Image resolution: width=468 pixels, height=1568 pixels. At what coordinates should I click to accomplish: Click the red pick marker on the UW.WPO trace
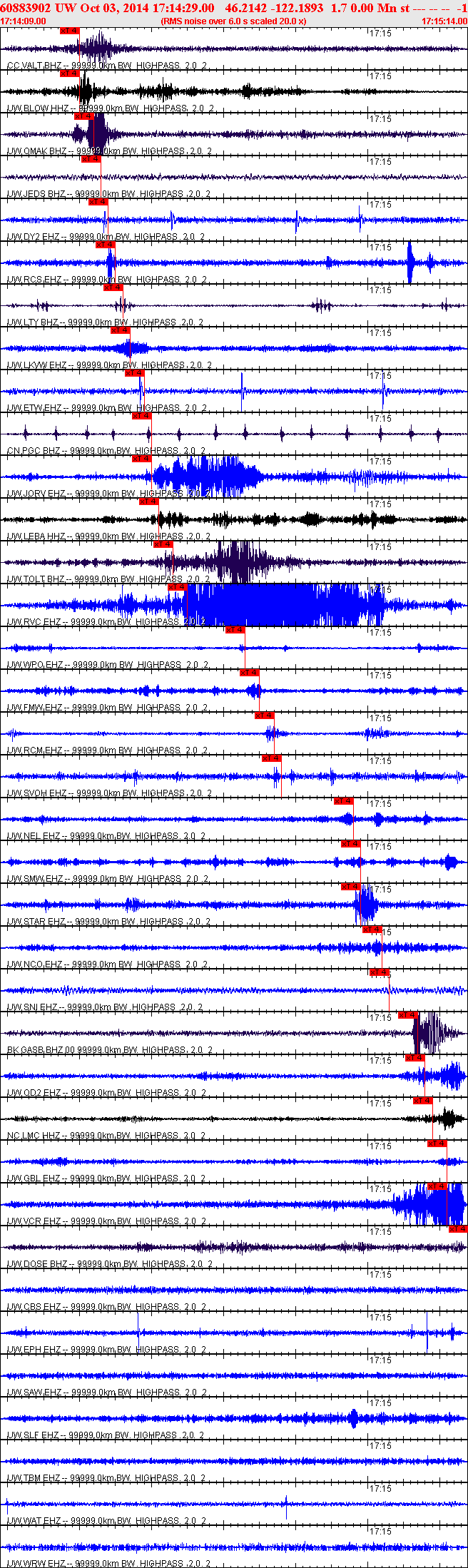(x=235, y=630)
